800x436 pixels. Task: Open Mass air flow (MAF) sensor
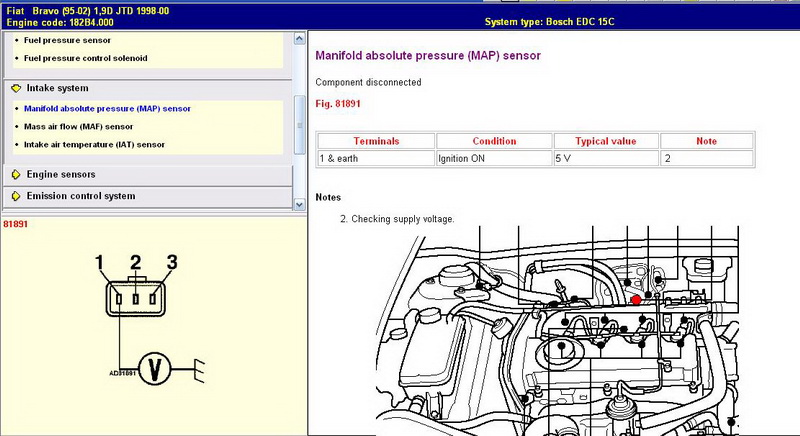[78, 127]
